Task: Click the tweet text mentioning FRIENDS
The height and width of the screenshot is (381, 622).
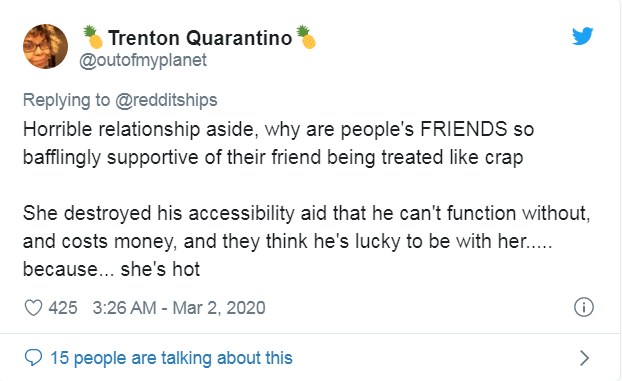Action: 278,129
